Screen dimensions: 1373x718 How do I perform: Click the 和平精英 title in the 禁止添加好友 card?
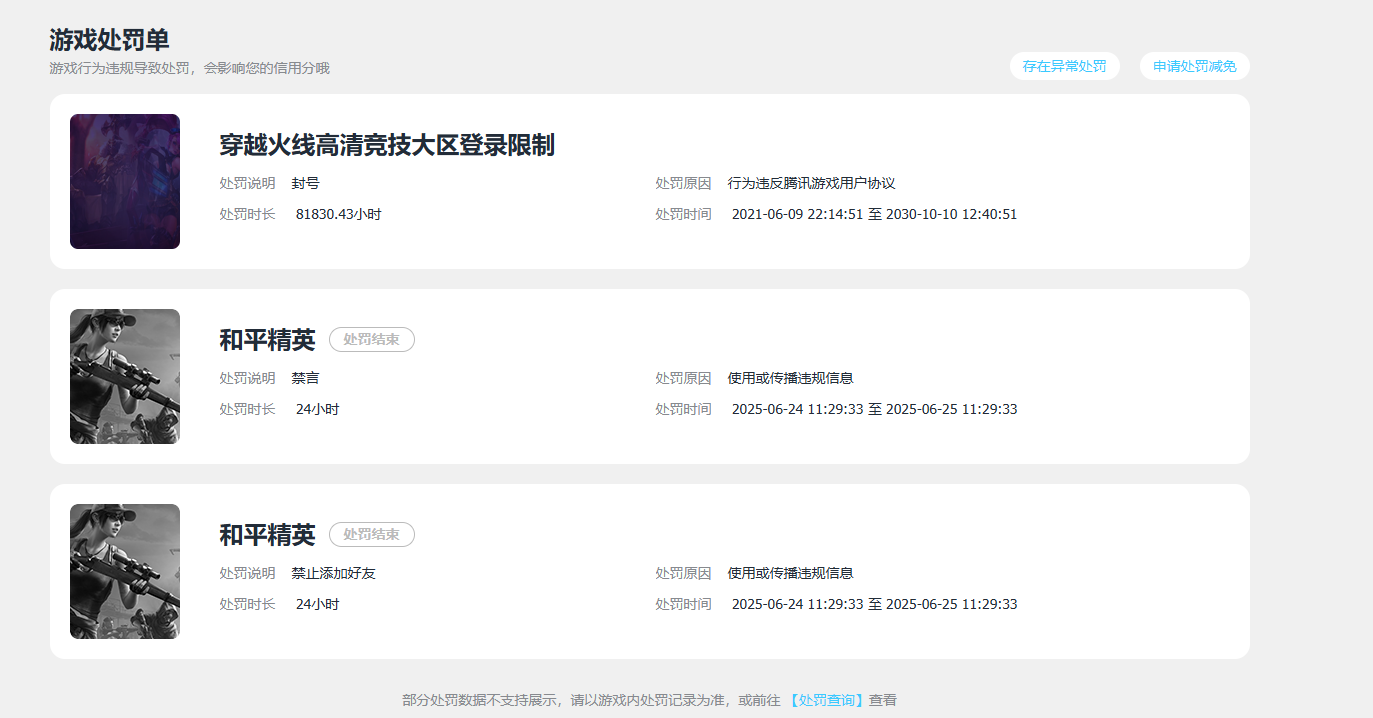pyautogui.click(x=267, y=535)
